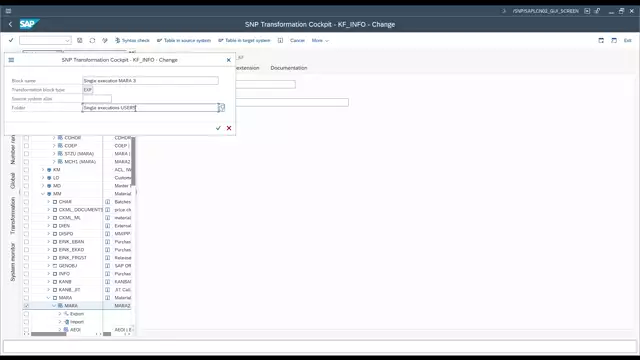Click the lock icon in title bar
This screenshot has height=360, width=640.
pos(597,11)
